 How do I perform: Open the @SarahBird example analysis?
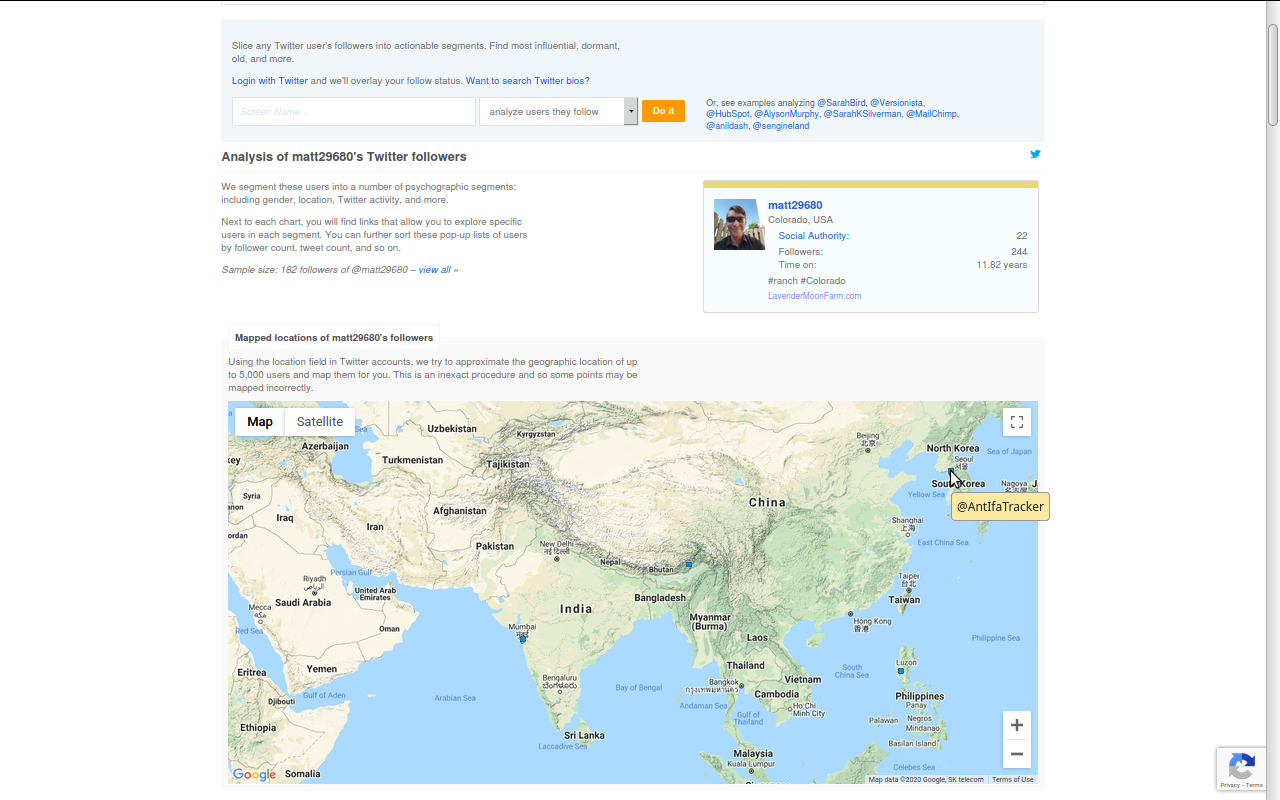point(841,102)
